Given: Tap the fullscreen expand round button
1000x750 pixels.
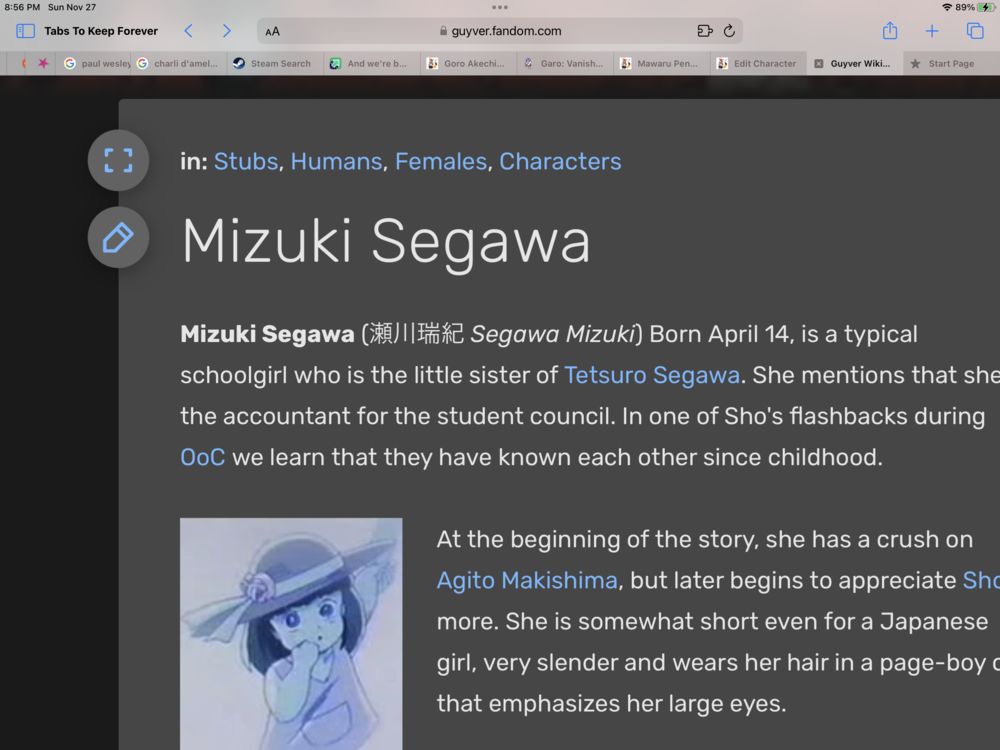Looking at the screenshot, I should 119,160.
